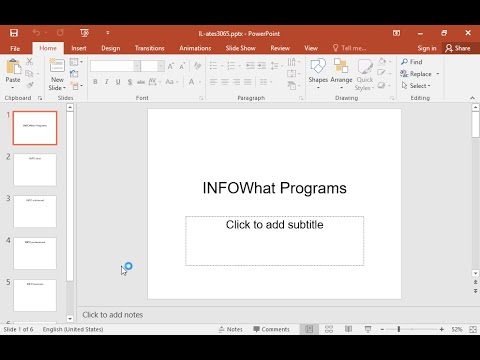
Task: Toggle Center paragraph alignment
Action: point(225,82)
